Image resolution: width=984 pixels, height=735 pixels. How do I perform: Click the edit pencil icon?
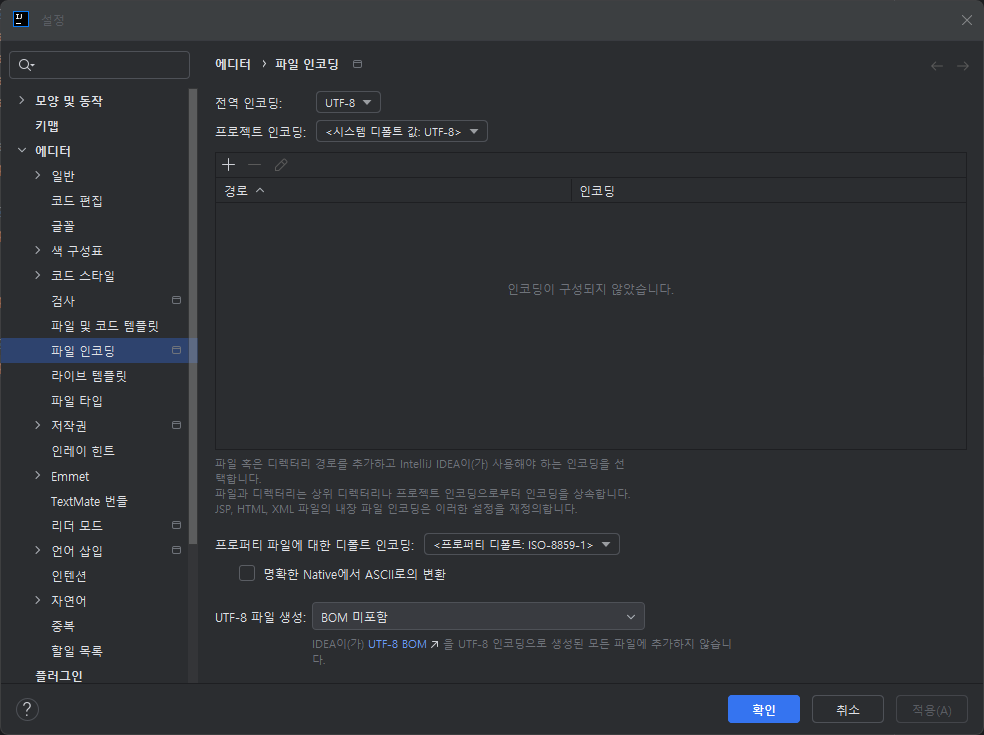[x=281, y=164]
